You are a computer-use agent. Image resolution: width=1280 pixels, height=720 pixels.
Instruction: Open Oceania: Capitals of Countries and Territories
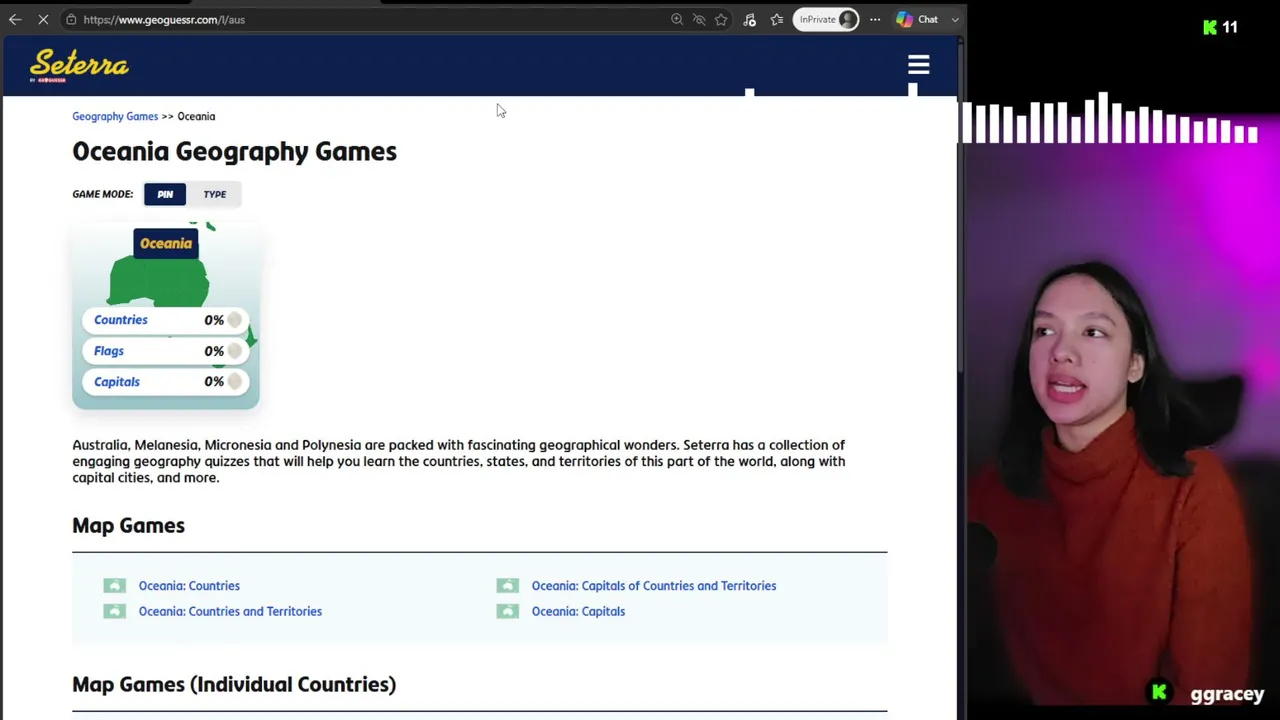tap(654, 586)
